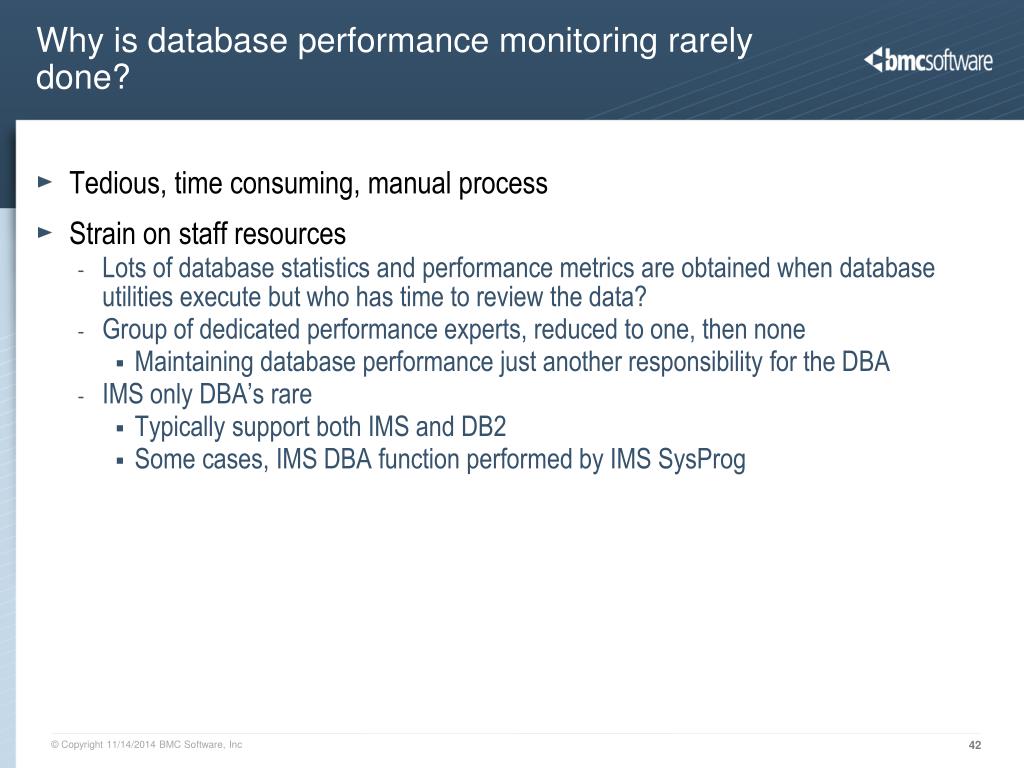
Task: Click the slide page number 42
Action: (974, 745)
